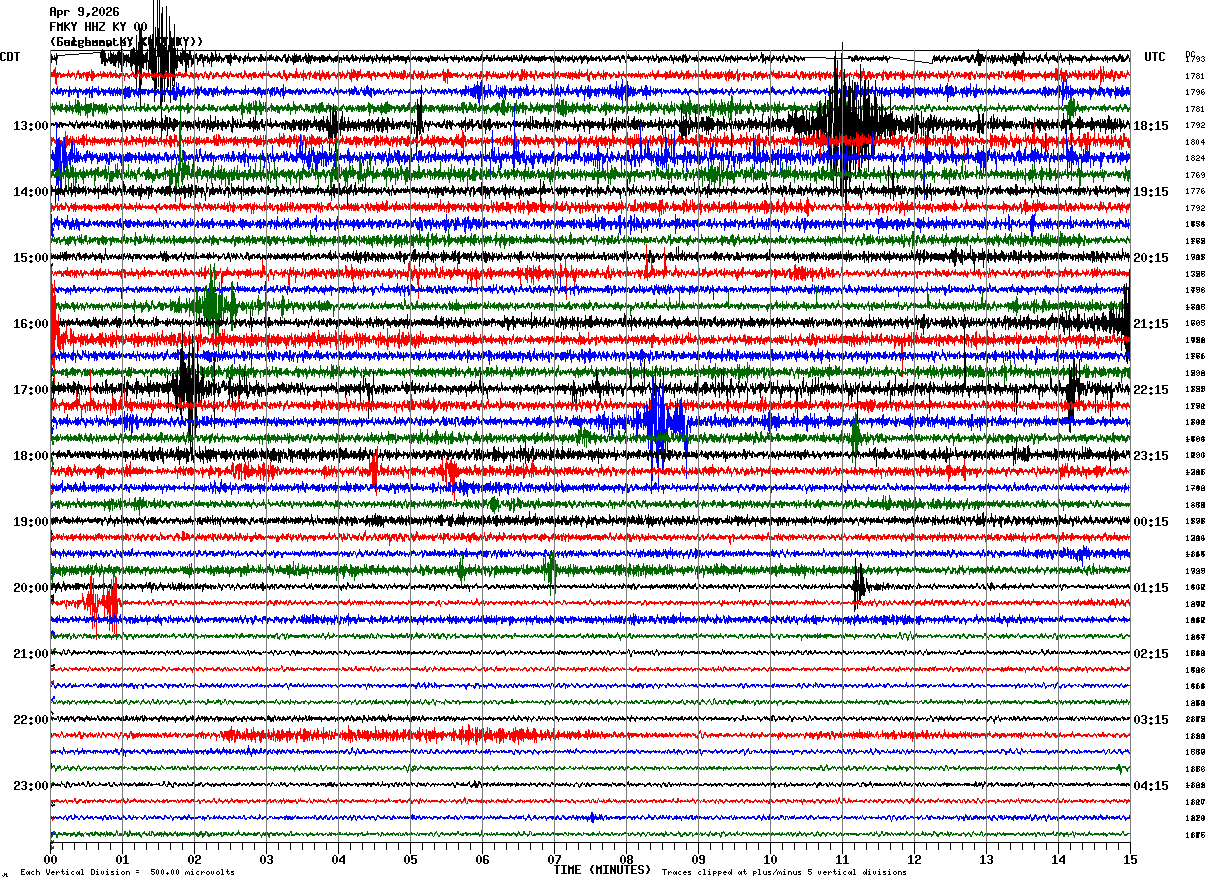Select the 14:00 CDT time label

coord(30,192)
